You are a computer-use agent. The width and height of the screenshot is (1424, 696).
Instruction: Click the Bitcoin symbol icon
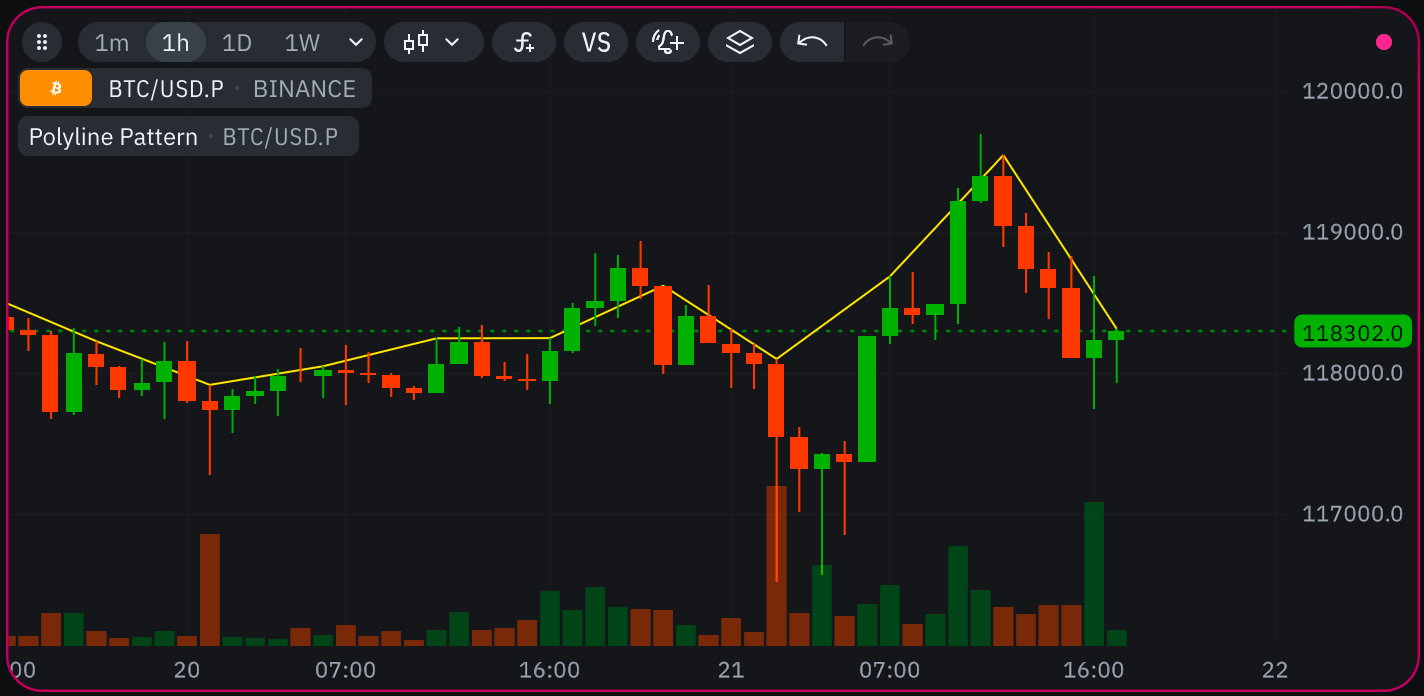tap(56, 88)
